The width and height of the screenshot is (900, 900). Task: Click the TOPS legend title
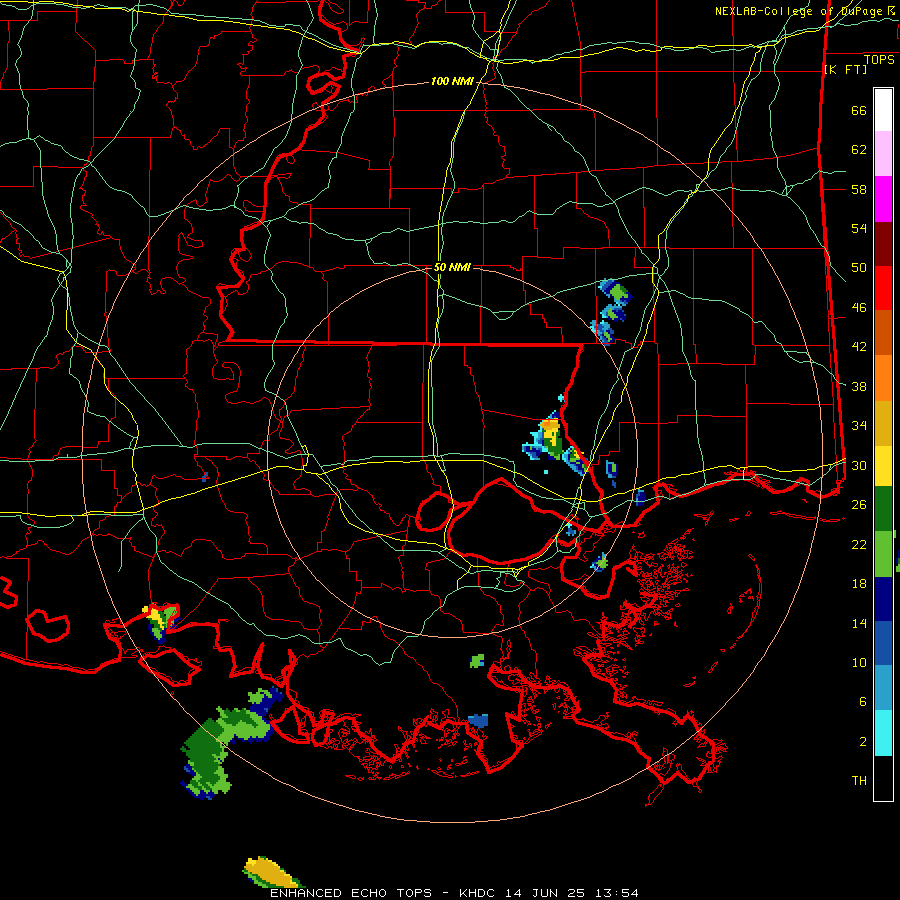click(879, 60)
